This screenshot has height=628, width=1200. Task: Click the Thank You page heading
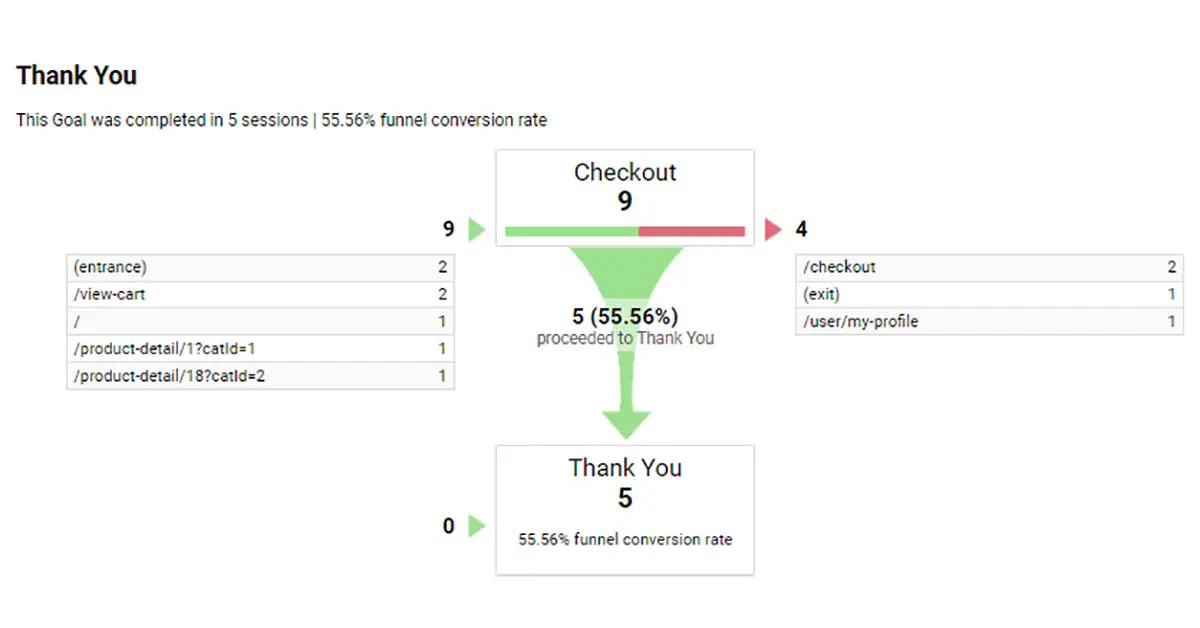tap(77, 75)
